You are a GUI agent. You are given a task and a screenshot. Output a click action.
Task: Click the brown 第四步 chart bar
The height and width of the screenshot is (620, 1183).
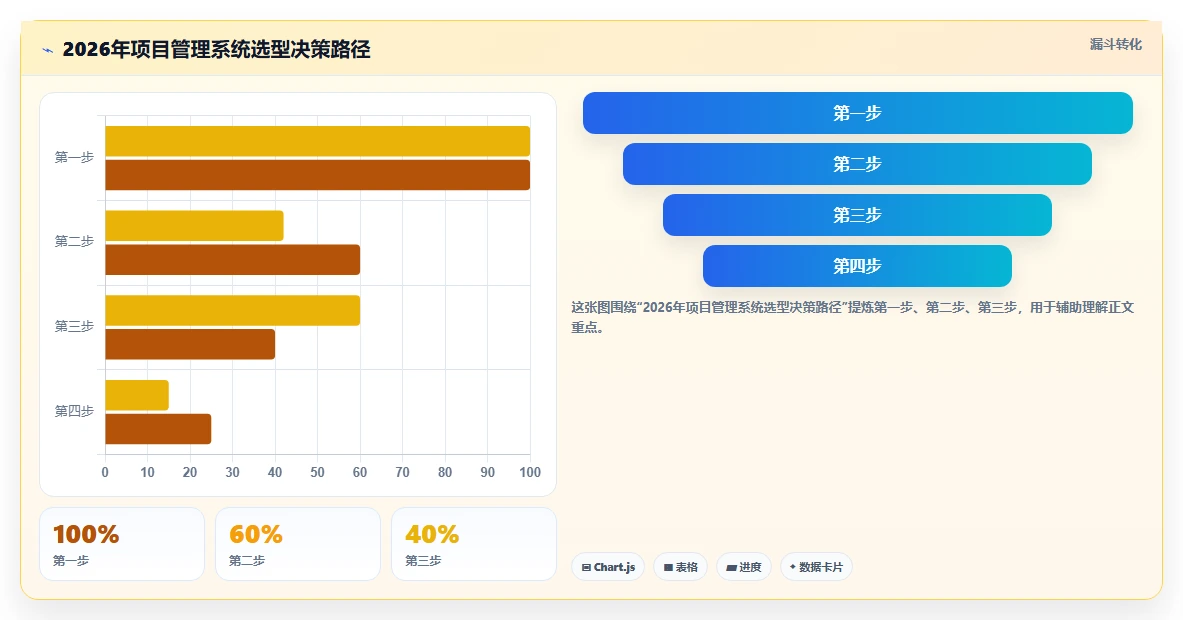[x=158, y=428]
